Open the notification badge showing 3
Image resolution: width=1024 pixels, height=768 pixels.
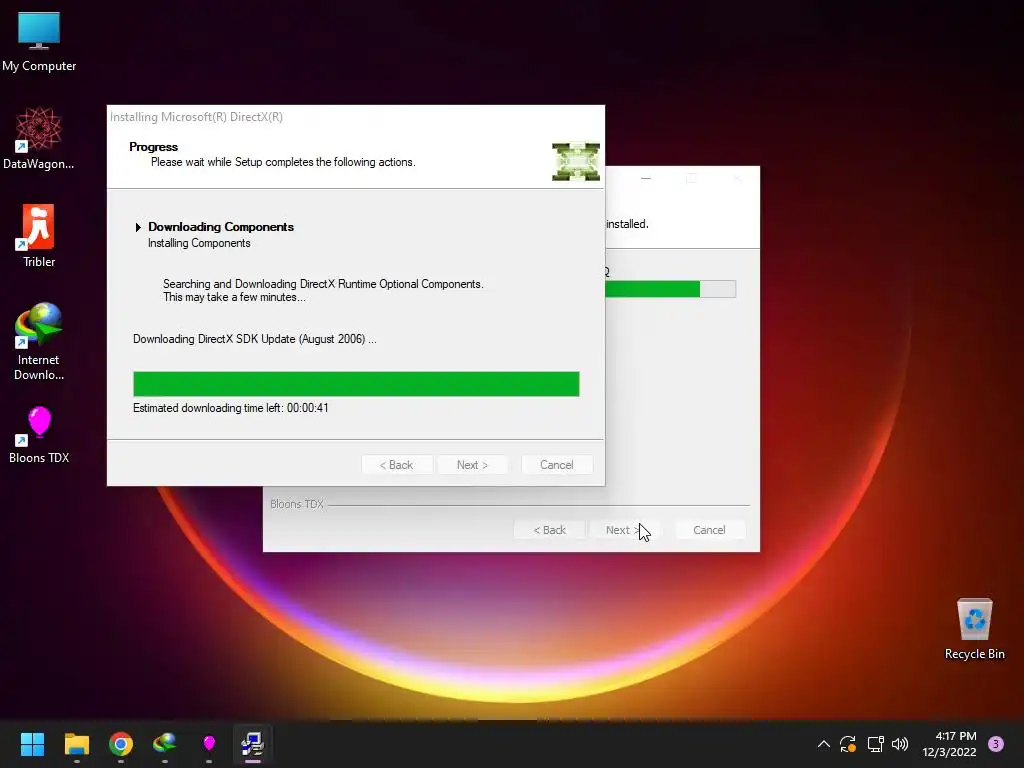click(x=995, y=744)
